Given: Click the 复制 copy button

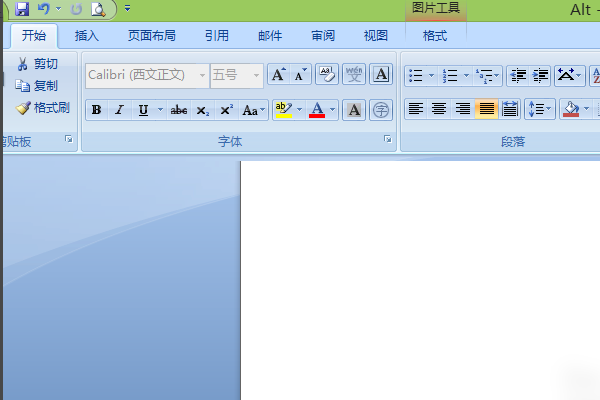Looking at the screenshot, I should [x=37, y=86].
